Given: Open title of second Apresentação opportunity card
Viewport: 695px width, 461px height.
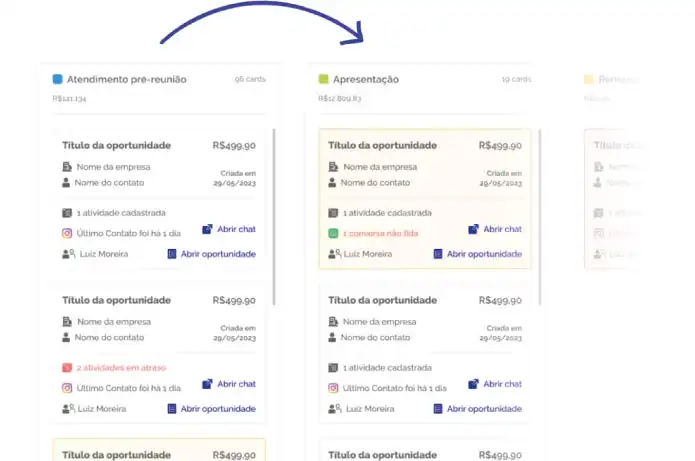Looking at the screenshot, I should [382, 300].
